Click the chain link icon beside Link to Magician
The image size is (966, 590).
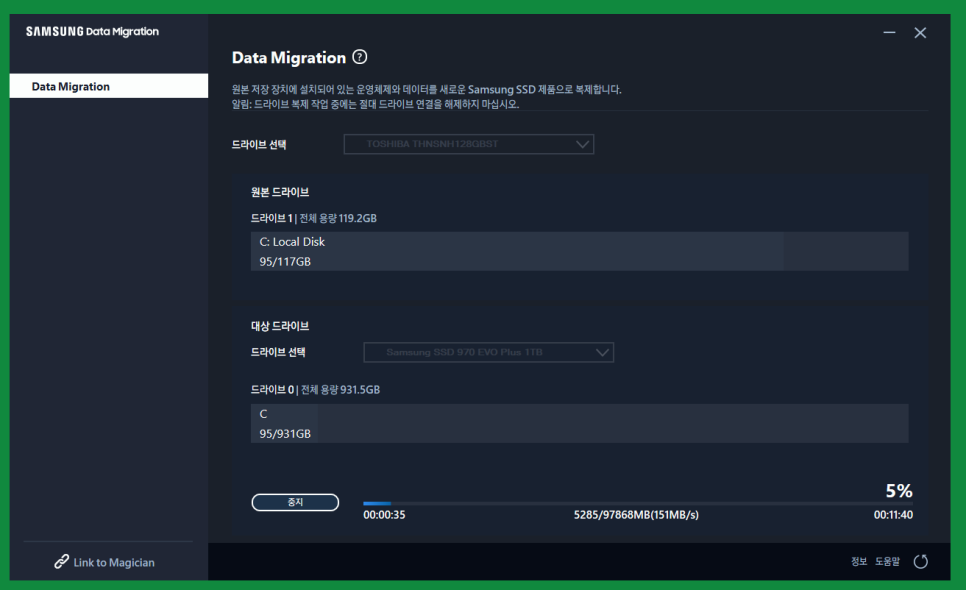click(61, 562)
